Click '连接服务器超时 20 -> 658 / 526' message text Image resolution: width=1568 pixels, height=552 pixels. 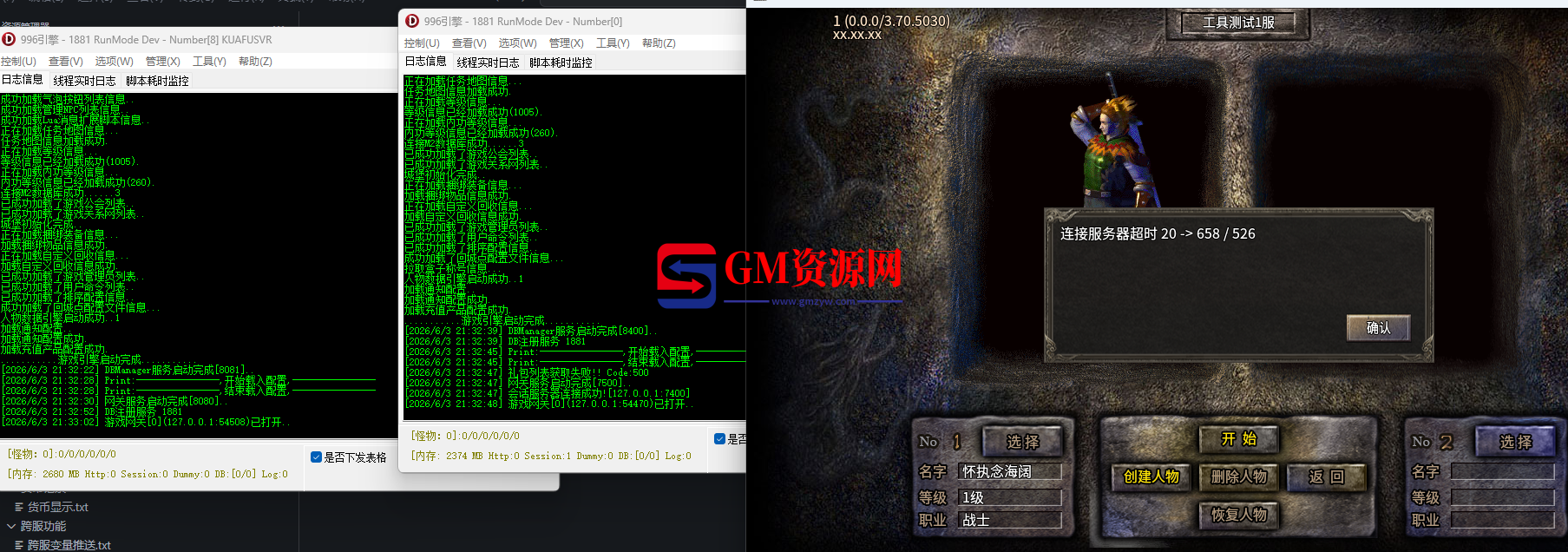(1158, 233)
